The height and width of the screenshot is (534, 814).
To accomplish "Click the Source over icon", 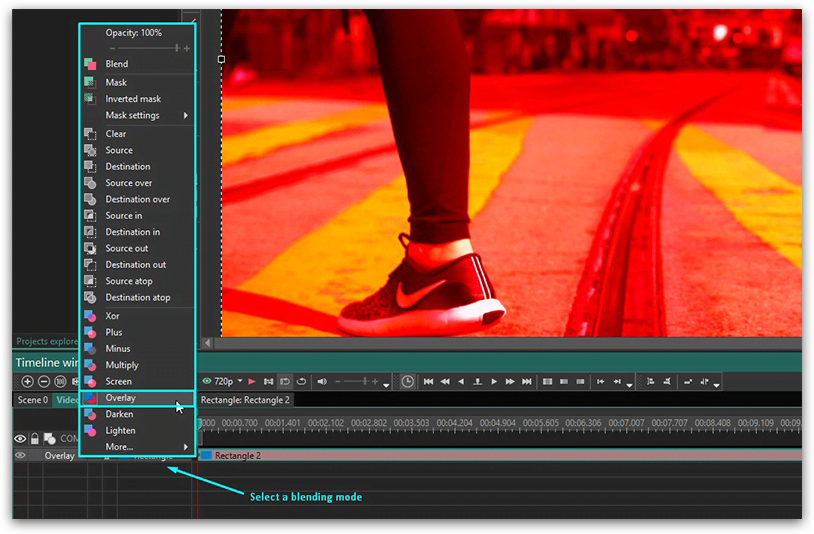I will [x=90, y=183].
